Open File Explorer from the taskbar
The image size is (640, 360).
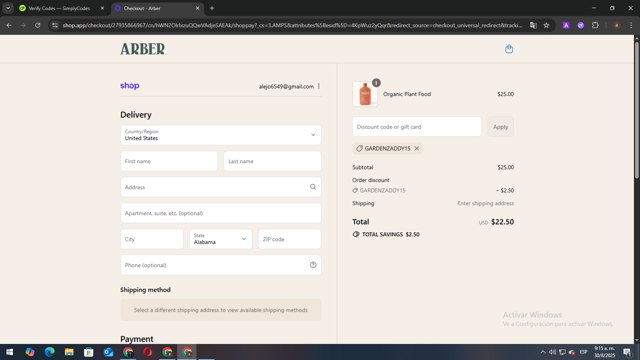tap(69, 352)
